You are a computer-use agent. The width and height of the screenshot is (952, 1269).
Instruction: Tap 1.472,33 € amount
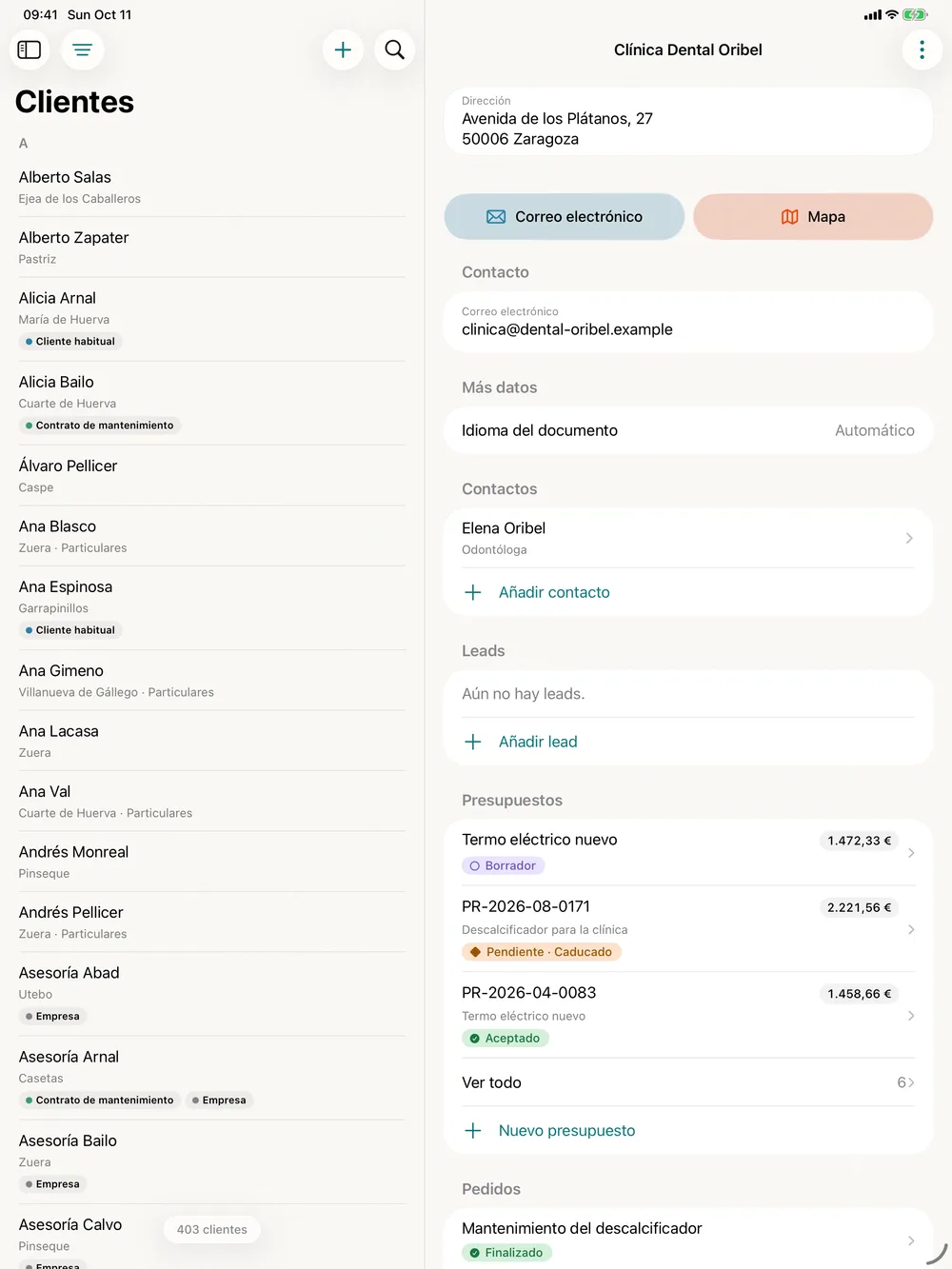(x=859, y=841)
